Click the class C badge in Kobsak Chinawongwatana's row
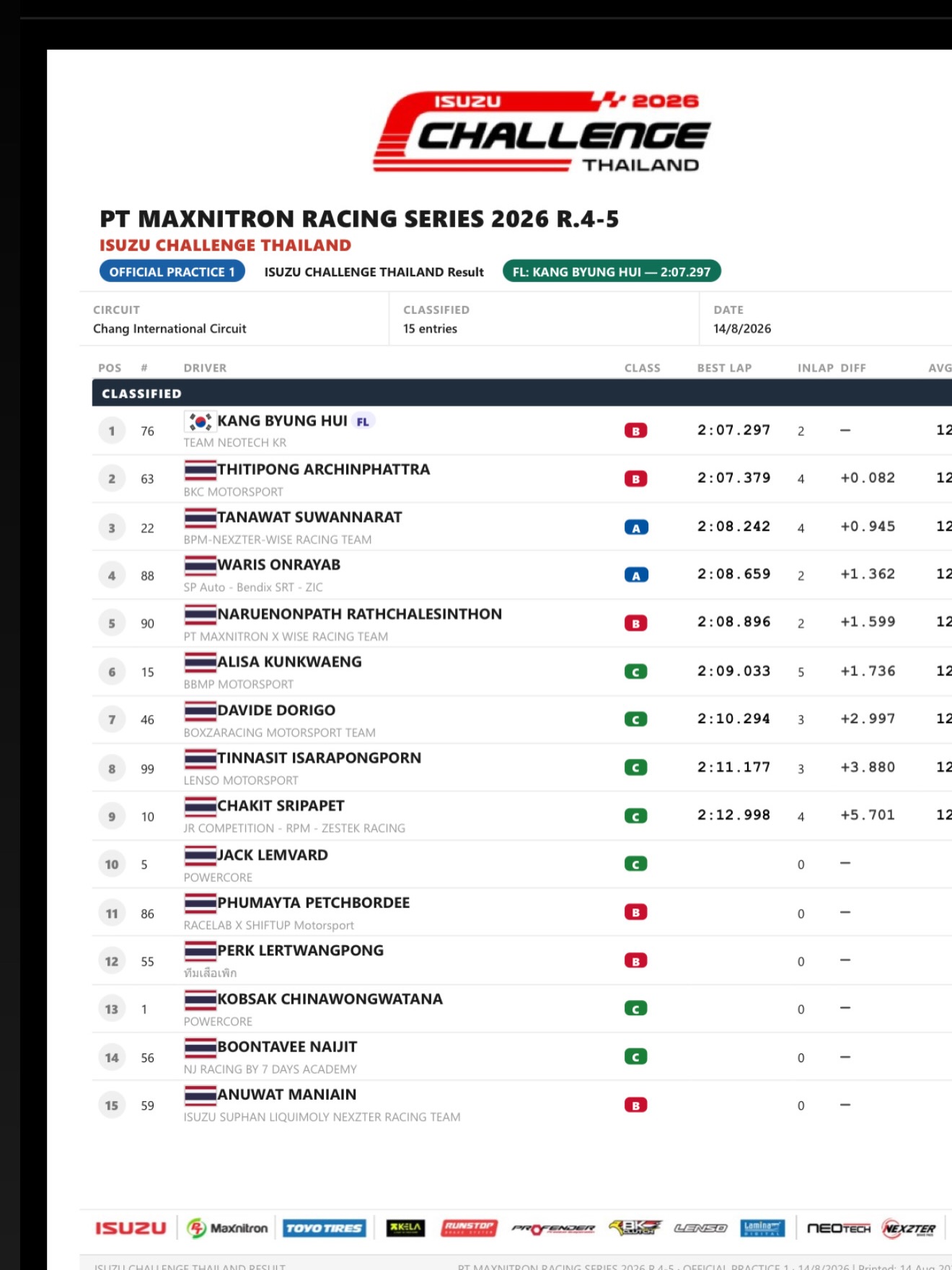Screen dimensions: 952x1270 (635, 1009)
